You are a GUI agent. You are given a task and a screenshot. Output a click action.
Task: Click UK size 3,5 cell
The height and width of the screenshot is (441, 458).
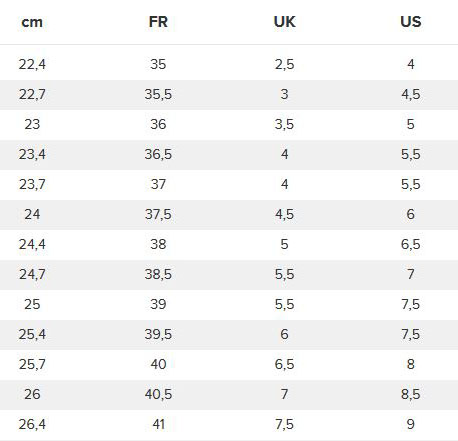[x=284, y=124]
